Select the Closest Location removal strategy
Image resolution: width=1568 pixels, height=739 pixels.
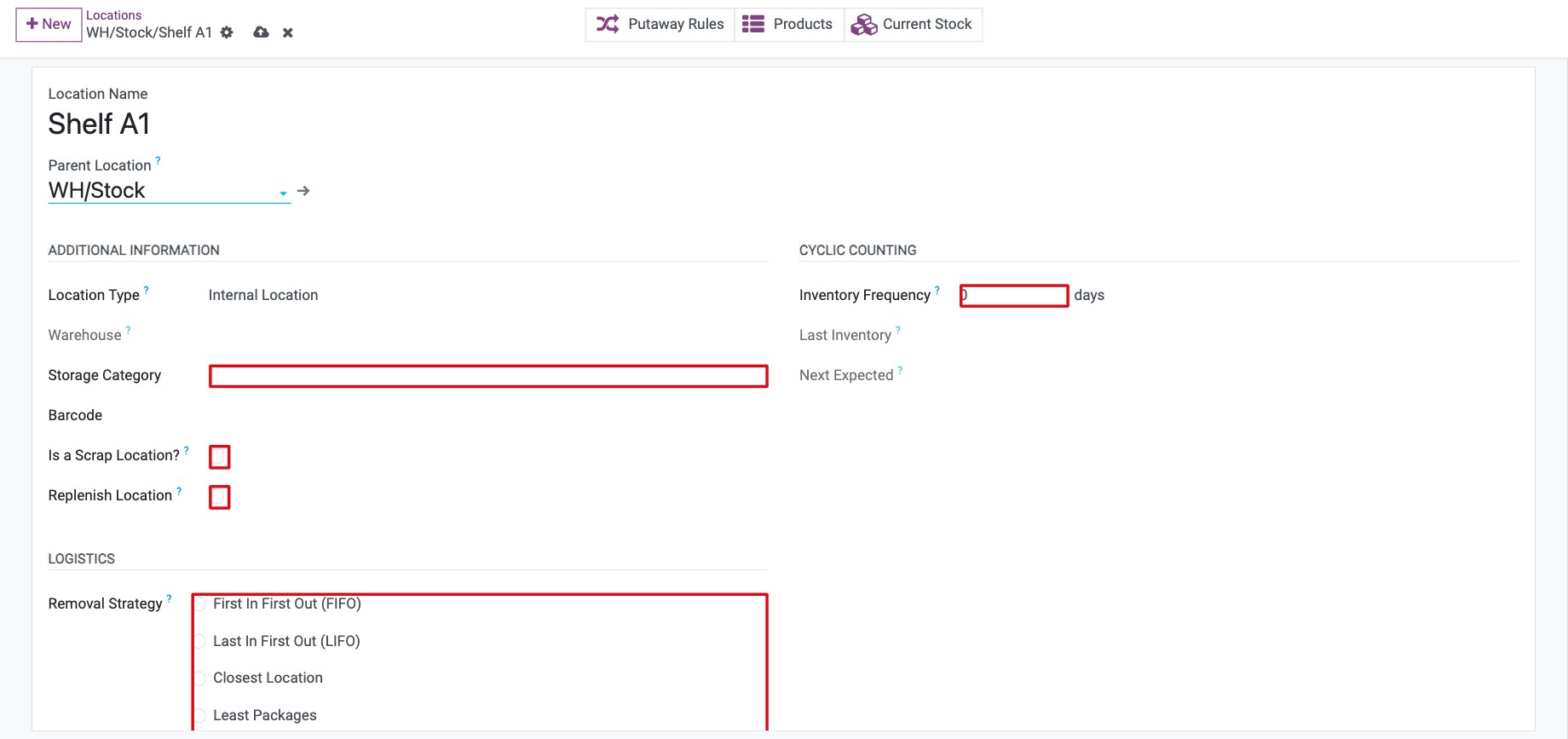(200, 678)
